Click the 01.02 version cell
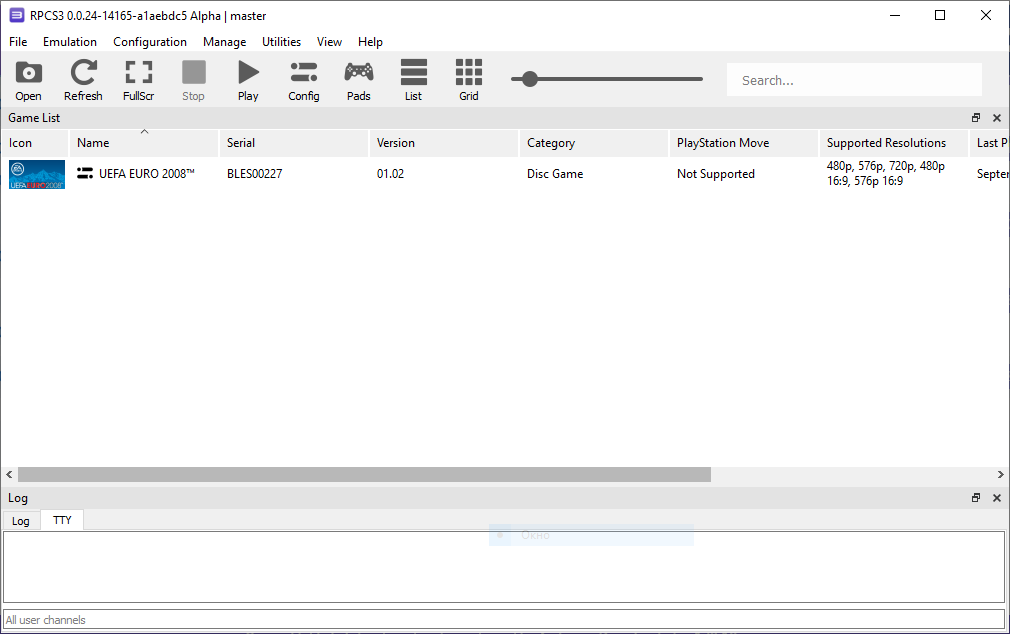This screenshot has width=1010, height=634. click(390, 174)
